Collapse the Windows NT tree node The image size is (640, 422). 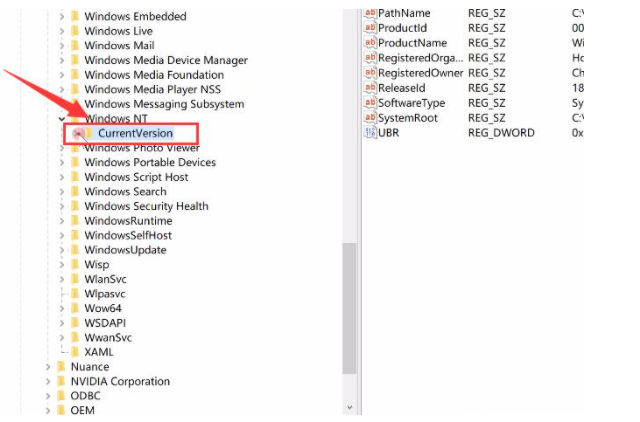coord(62,119)
